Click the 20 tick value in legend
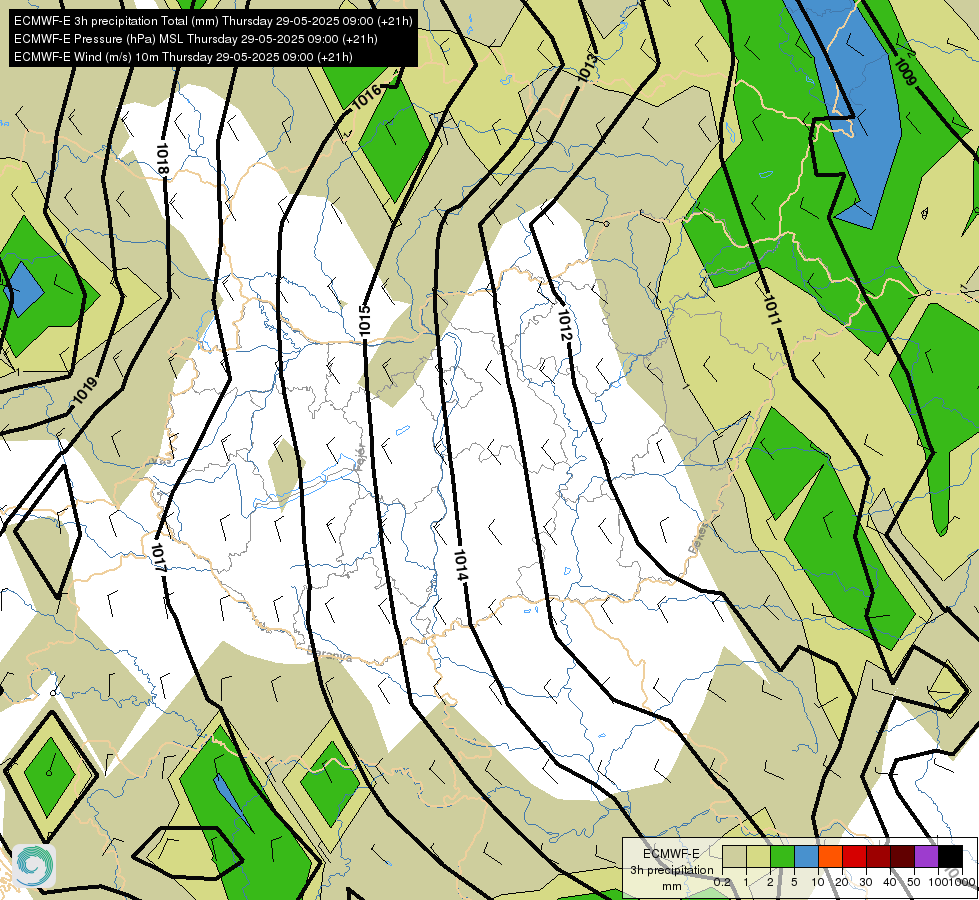Viewport: 979px width, 900px height. (x=842, y=882)
